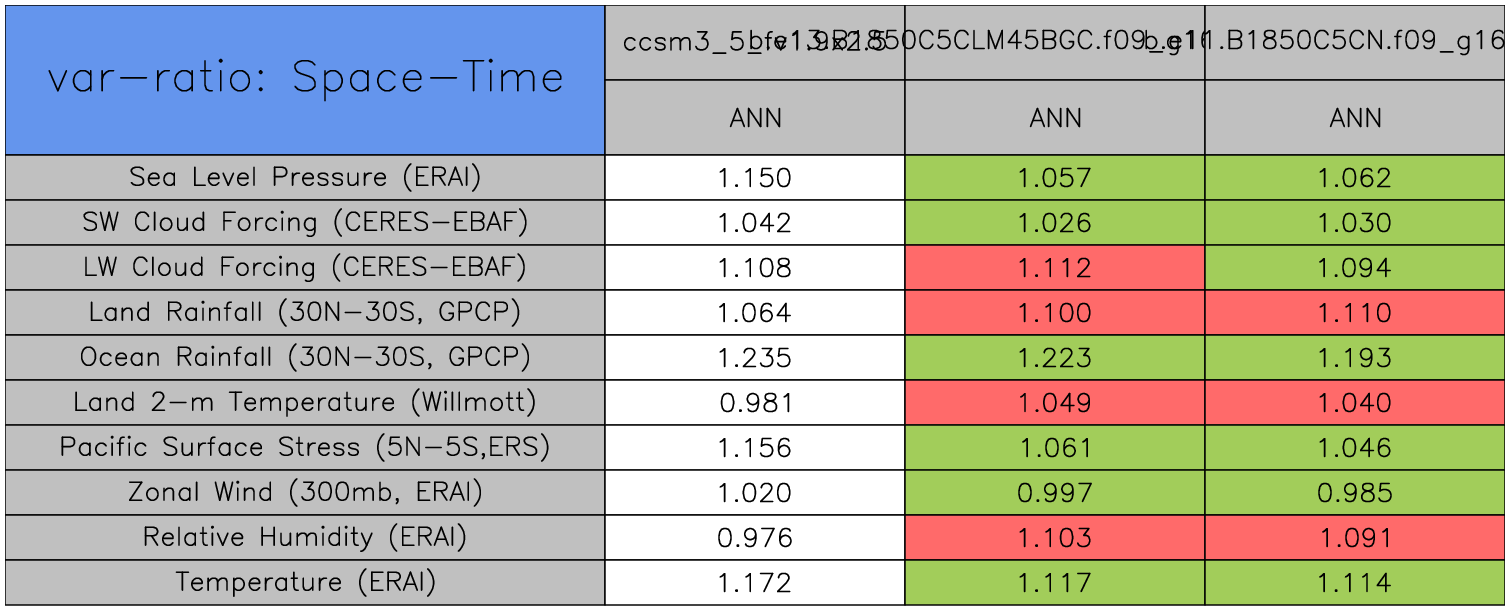Click the SW Cloud Forcing (CERES-EBAF) label

coord(305,223)
